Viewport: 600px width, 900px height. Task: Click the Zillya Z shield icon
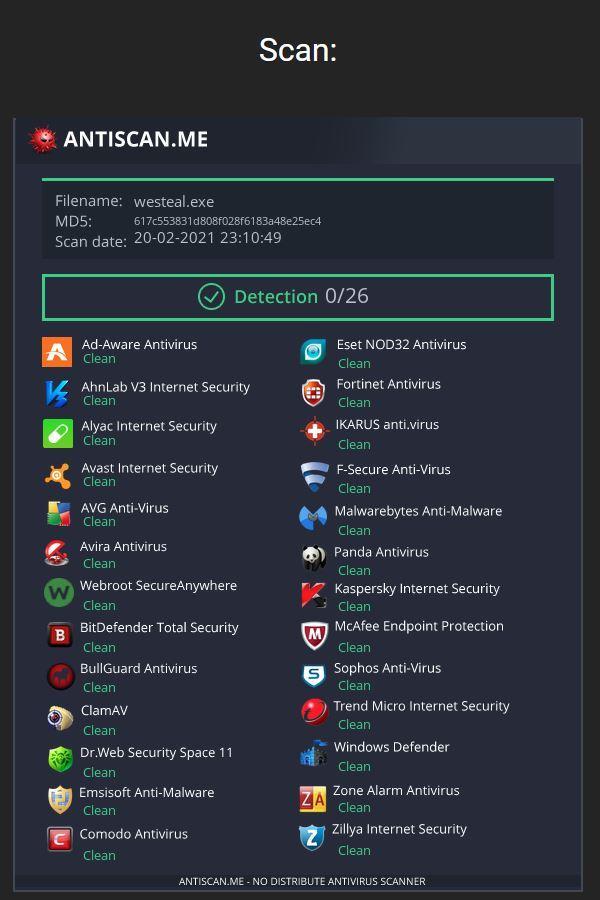point(312,837)
